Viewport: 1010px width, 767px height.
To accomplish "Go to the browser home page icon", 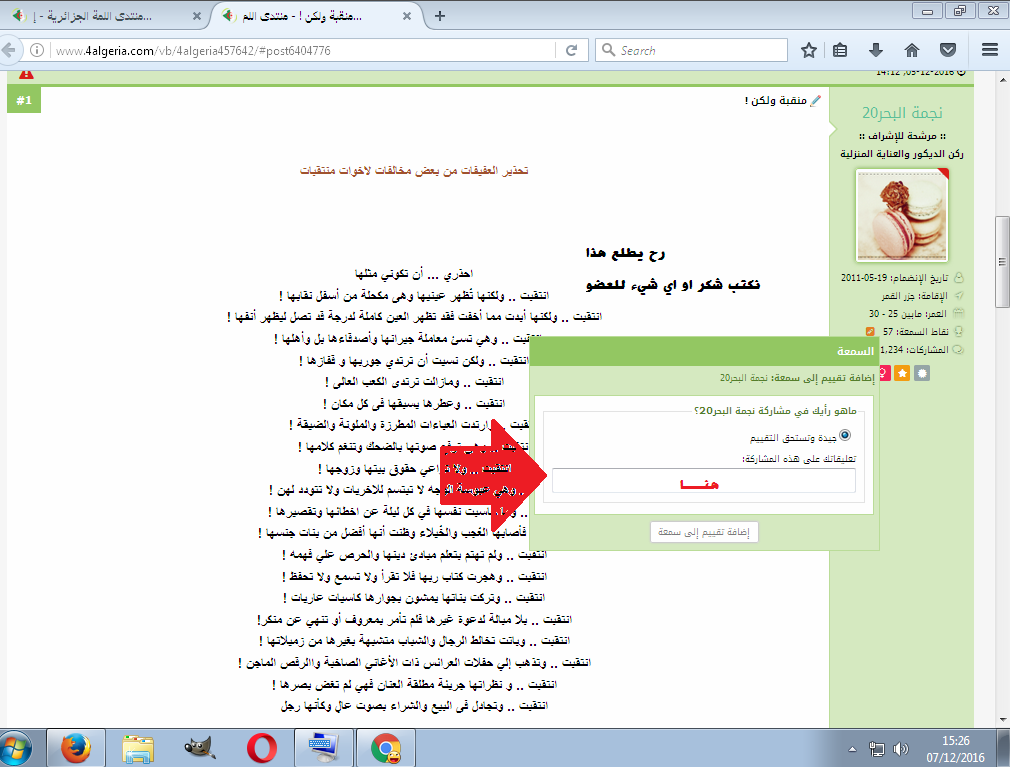I will (911, 50).
